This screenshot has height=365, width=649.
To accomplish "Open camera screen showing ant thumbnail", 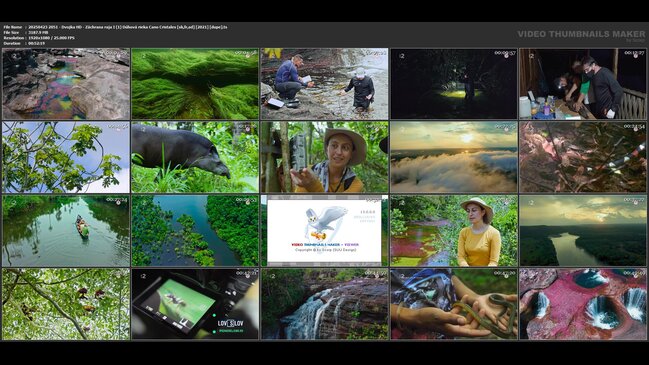I will click(195, 304).
